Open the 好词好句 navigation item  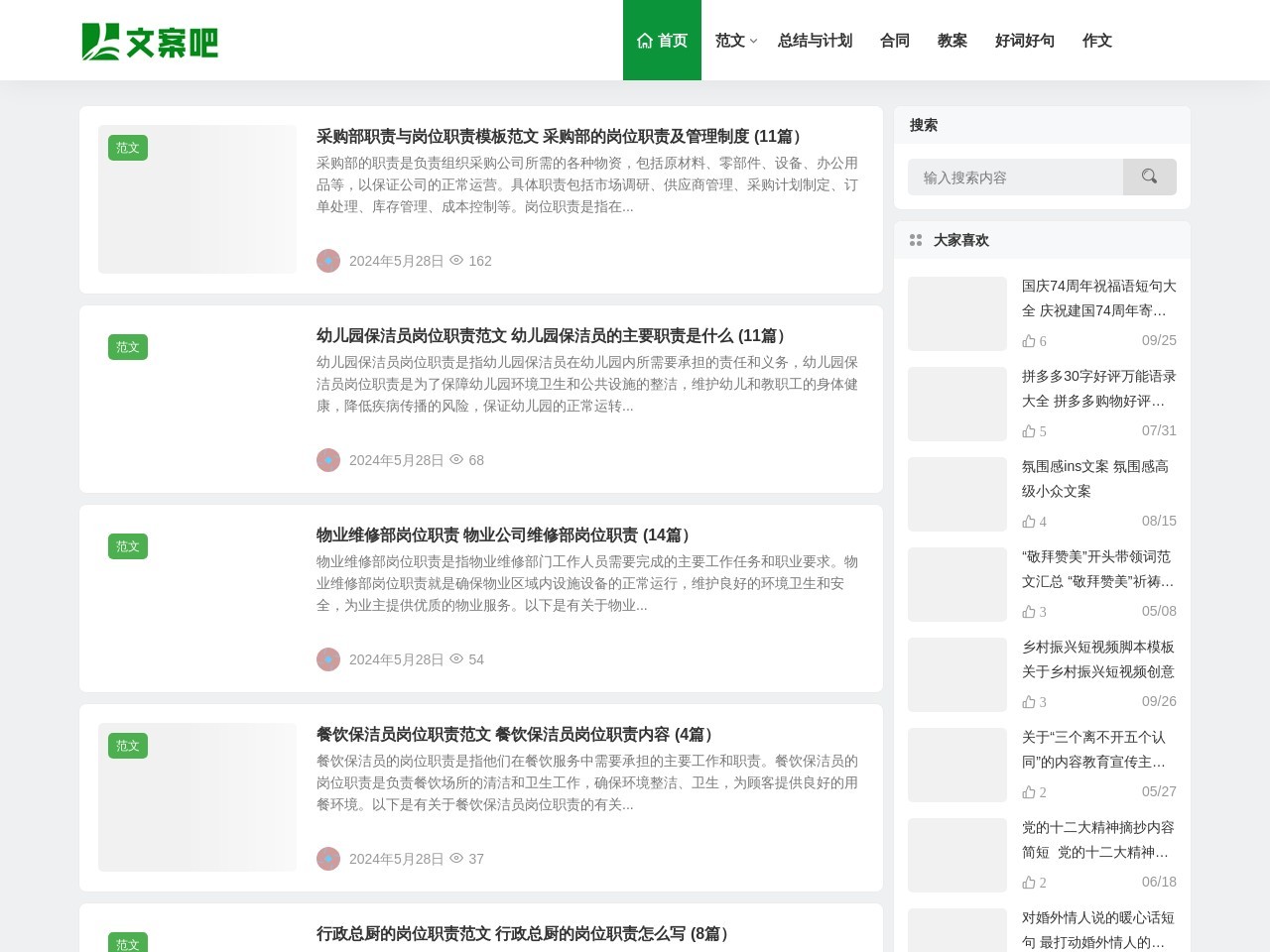point(1025,41)
